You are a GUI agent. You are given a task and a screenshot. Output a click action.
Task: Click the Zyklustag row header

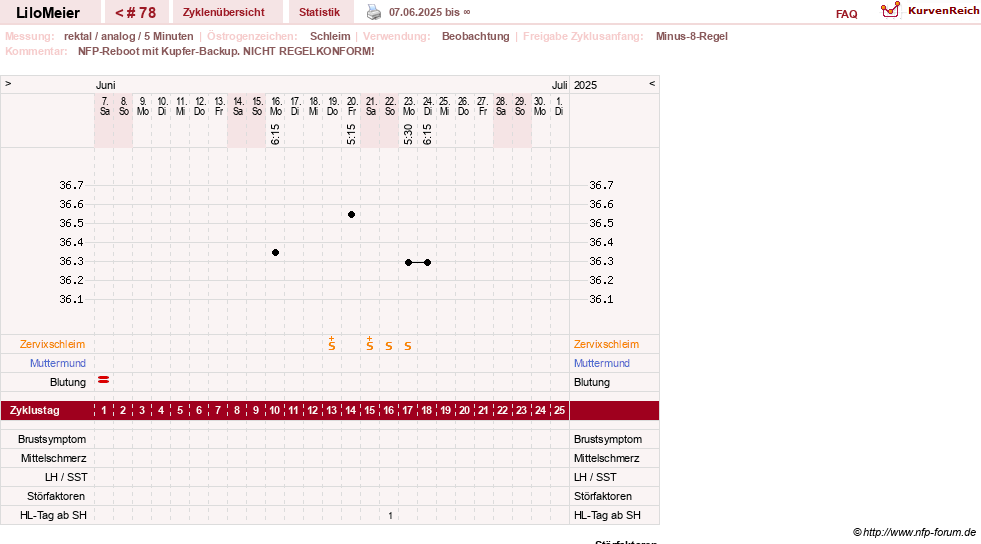35,410
